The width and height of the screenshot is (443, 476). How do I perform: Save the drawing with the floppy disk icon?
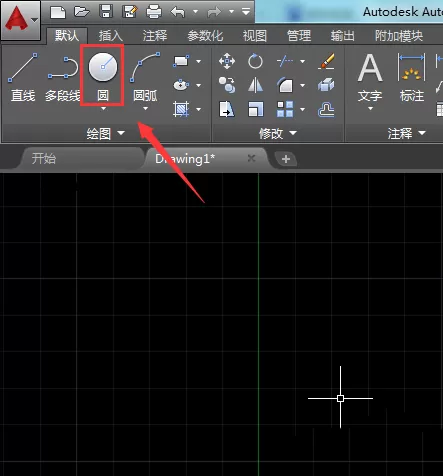pyautogui.click(x=106, y=12)
